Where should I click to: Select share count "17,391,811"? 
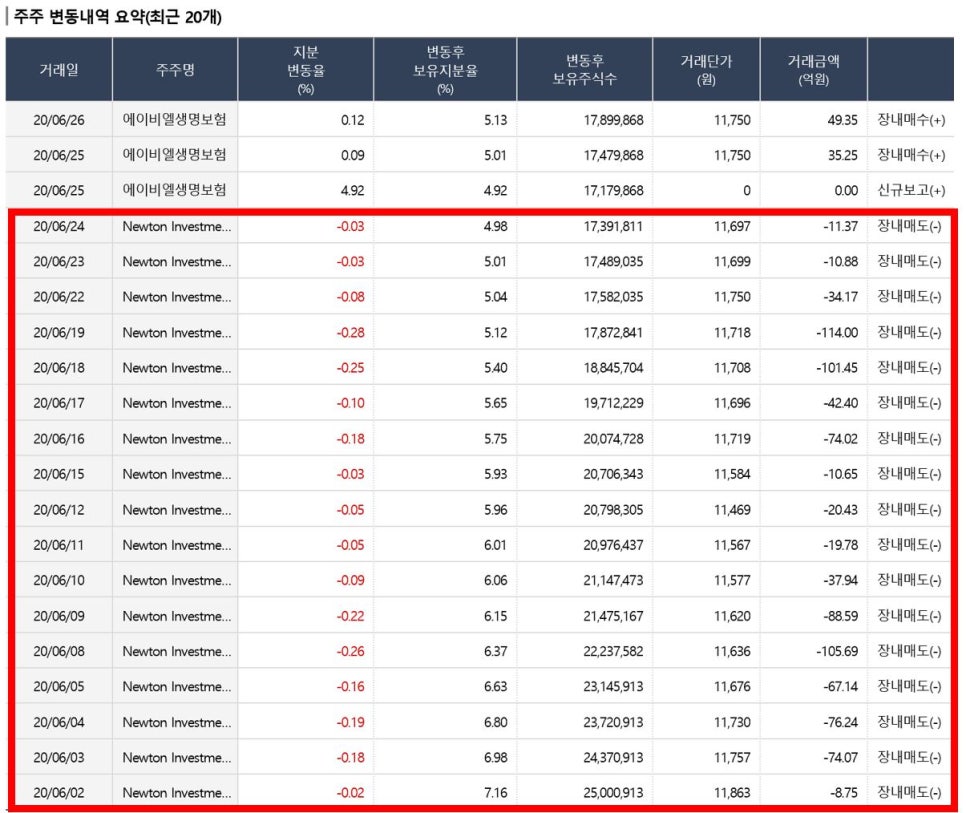(x=614, y=227)
